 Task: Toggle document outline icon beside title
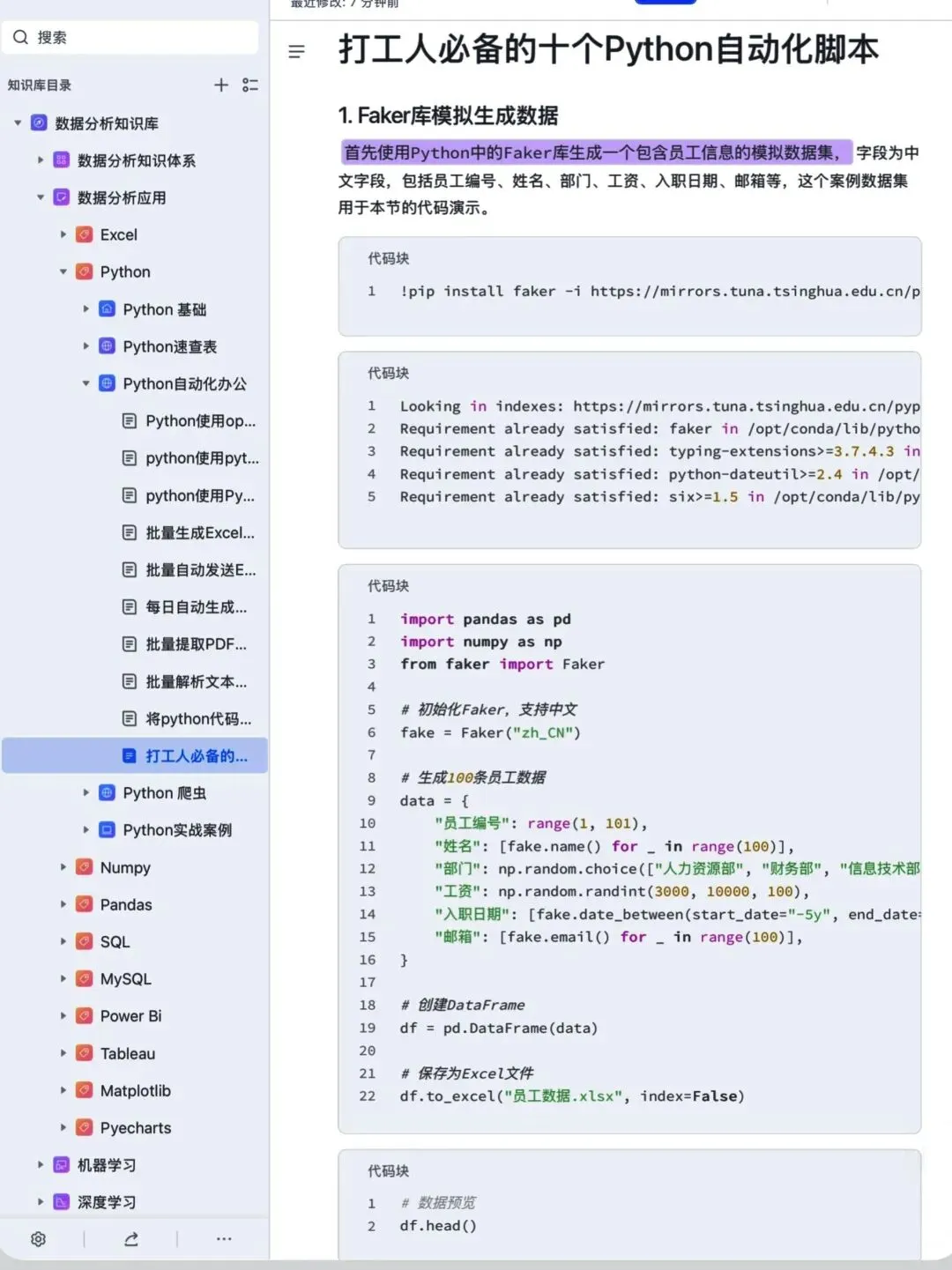[297, 52]
